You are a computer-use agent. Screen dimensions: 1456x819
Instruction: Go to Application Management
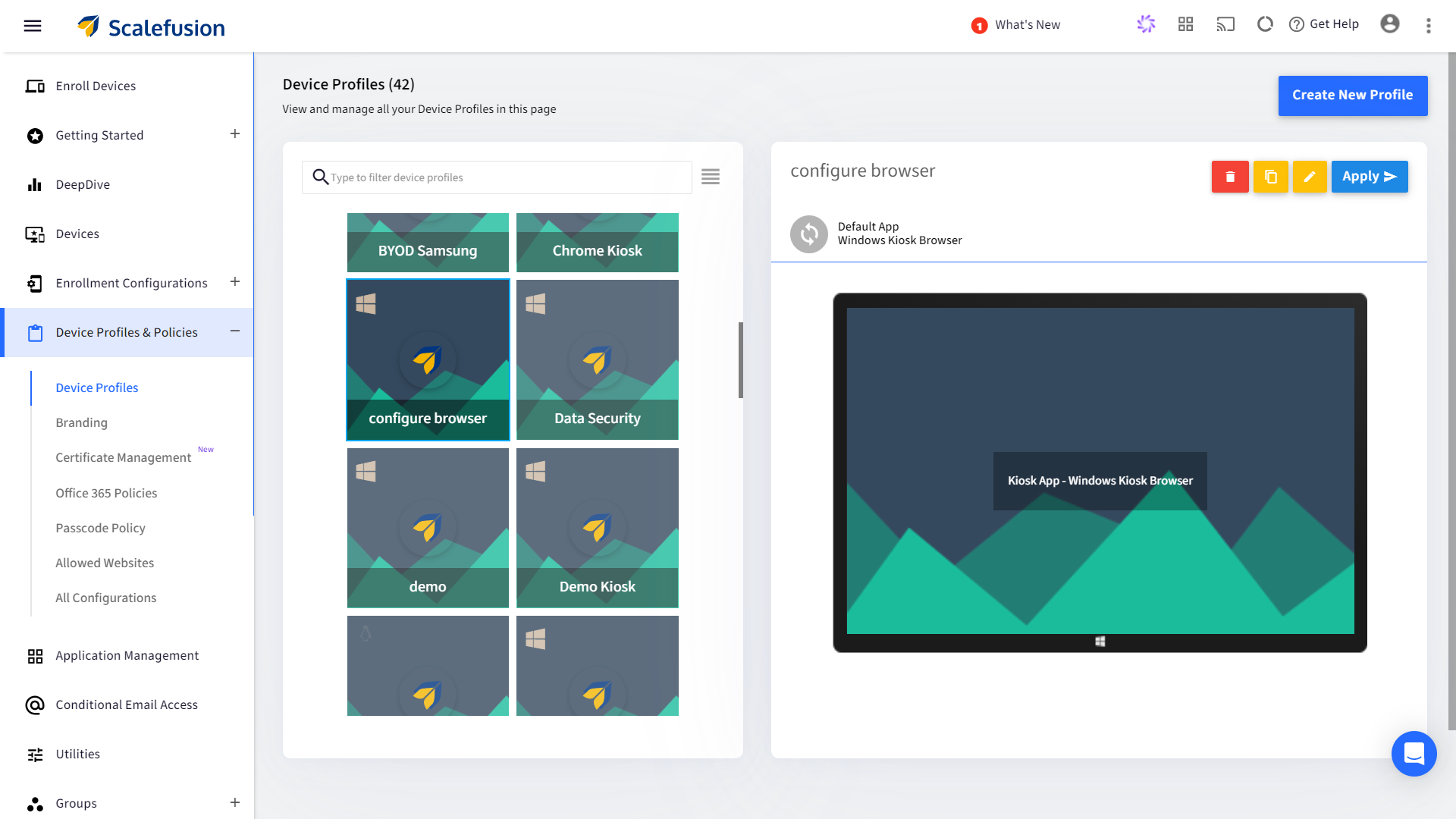point(127,655)
